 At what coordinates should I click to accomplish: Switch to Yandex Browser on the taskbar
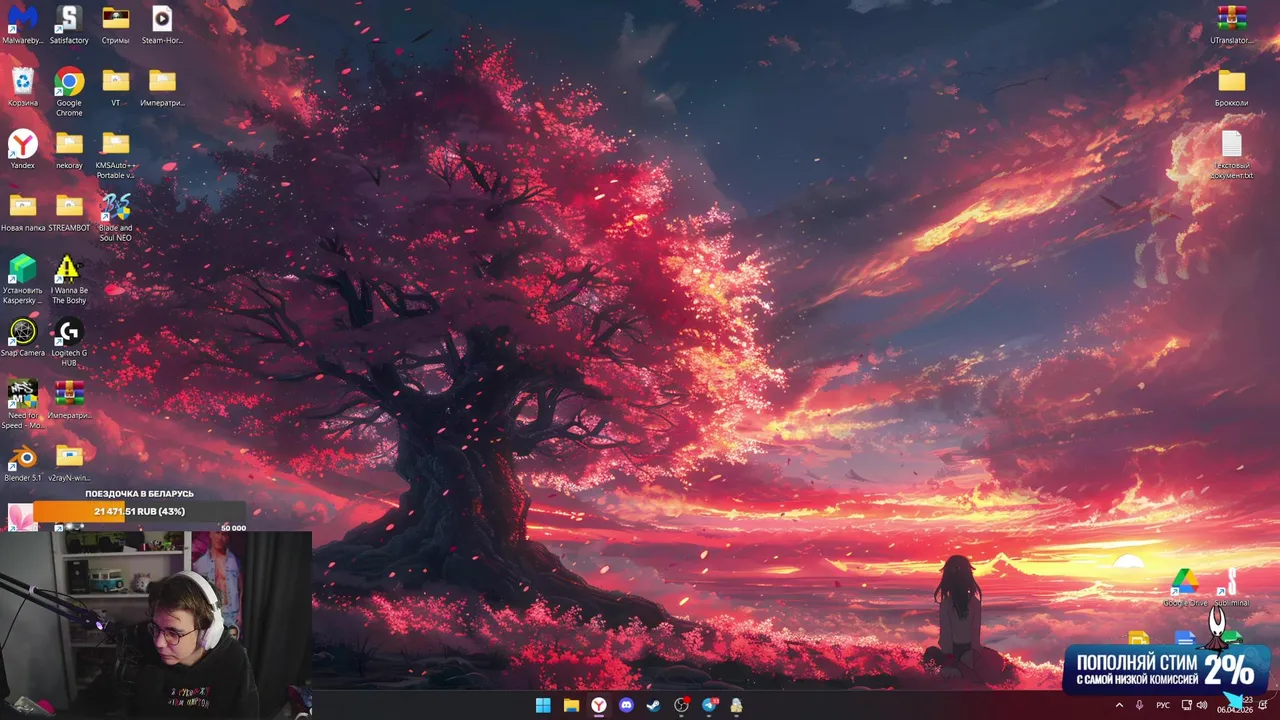pyautogui.click(x=598, y=705)
